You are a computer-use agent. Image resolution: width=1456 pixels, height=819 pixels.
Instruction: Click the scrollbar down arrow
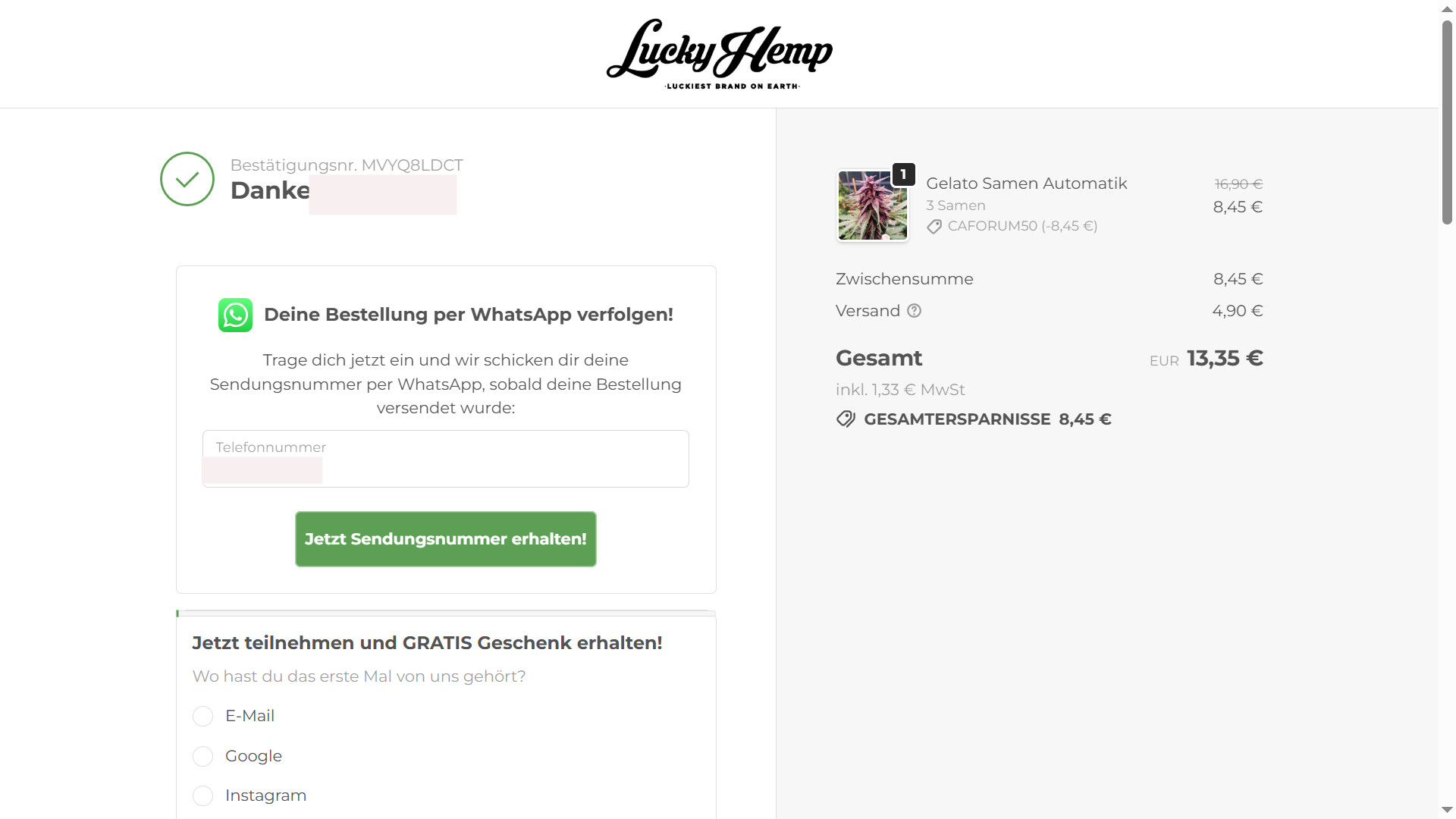pyautogui.click(x=1447, y=810)
